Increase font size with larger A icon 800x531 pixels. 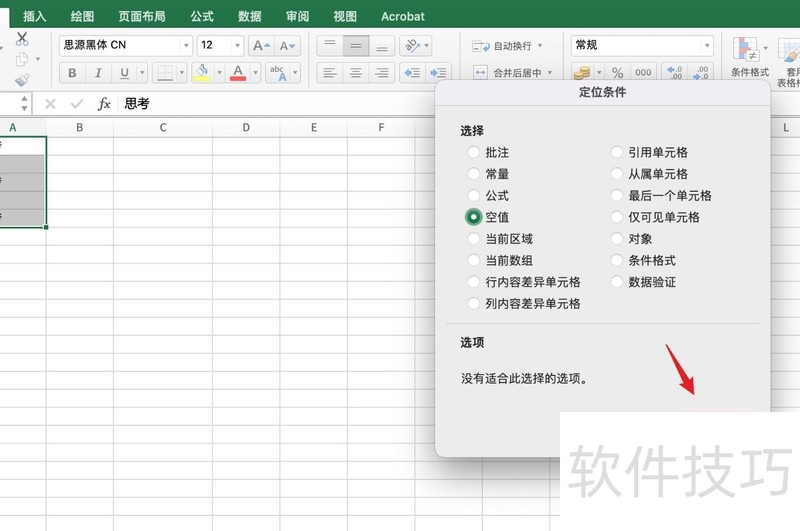(260, 46)
